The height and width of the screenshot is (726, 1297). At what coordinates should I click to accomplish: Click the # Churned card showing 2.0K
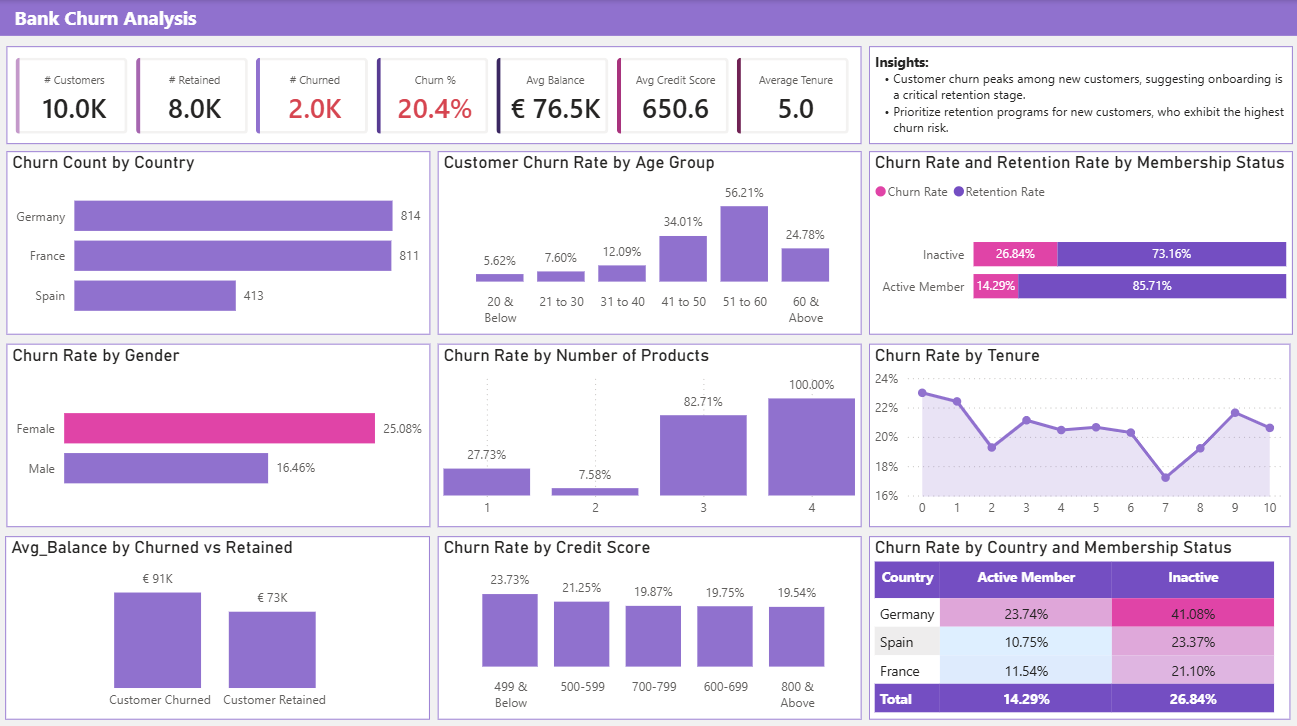click(313, 96)
